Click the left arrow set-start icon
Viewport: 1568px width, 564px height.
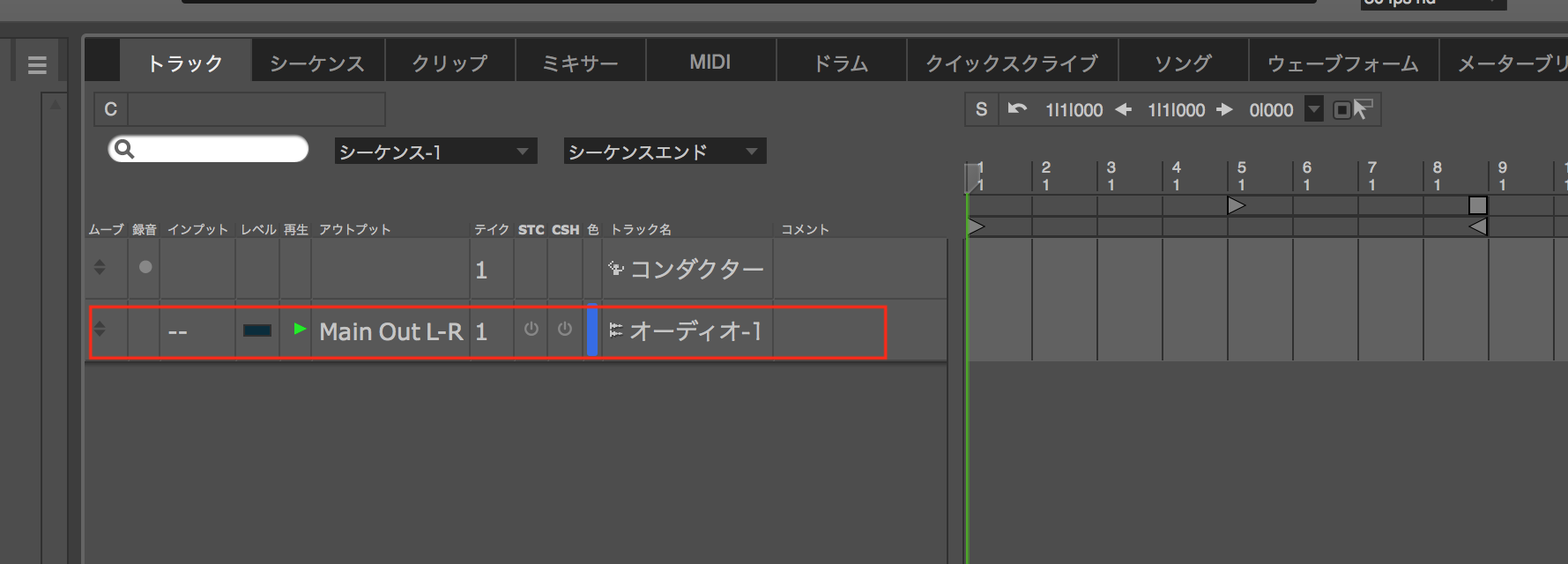[1124, 109]
